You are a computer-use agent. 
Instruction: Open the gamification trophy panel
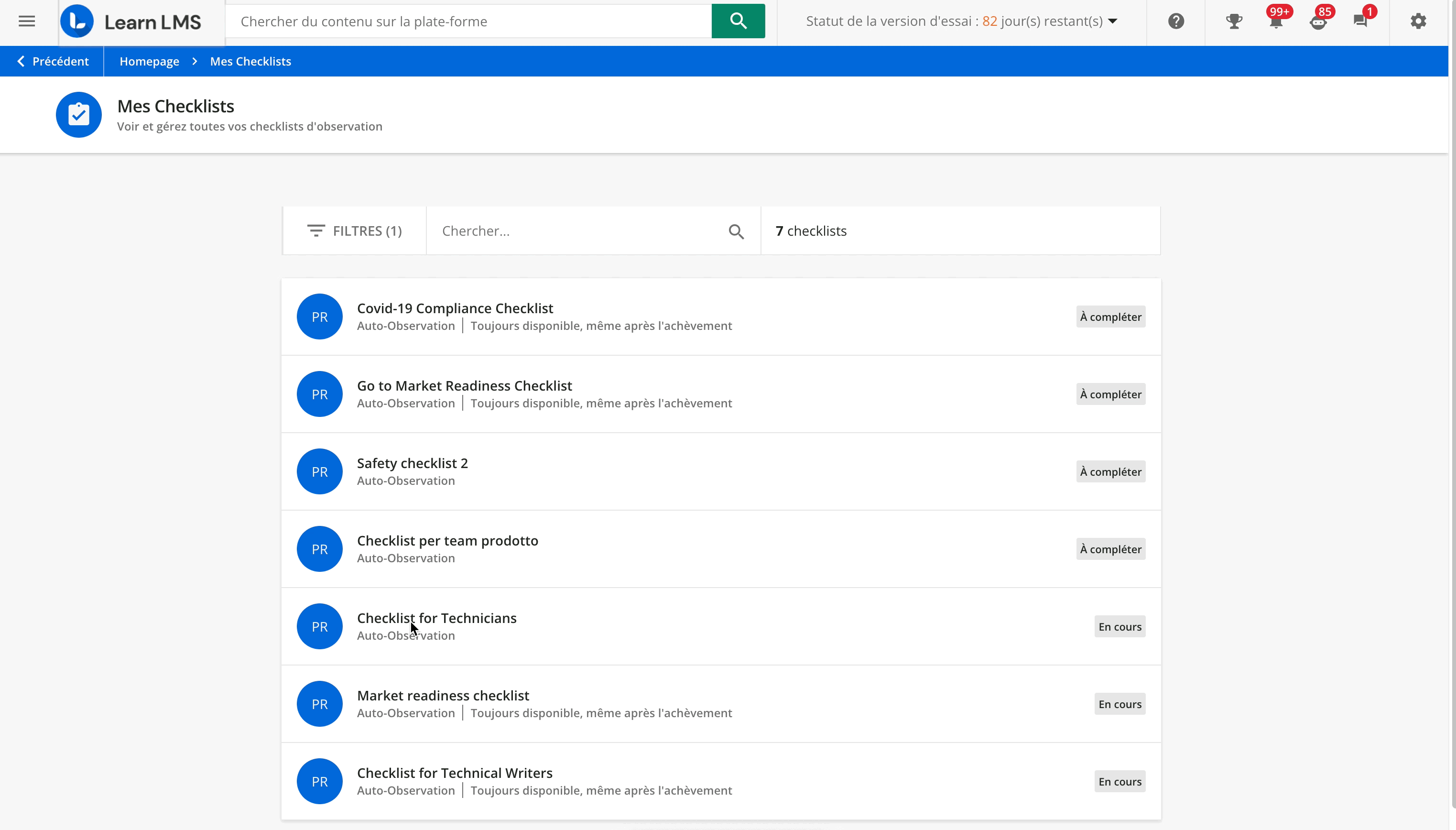1233,21
